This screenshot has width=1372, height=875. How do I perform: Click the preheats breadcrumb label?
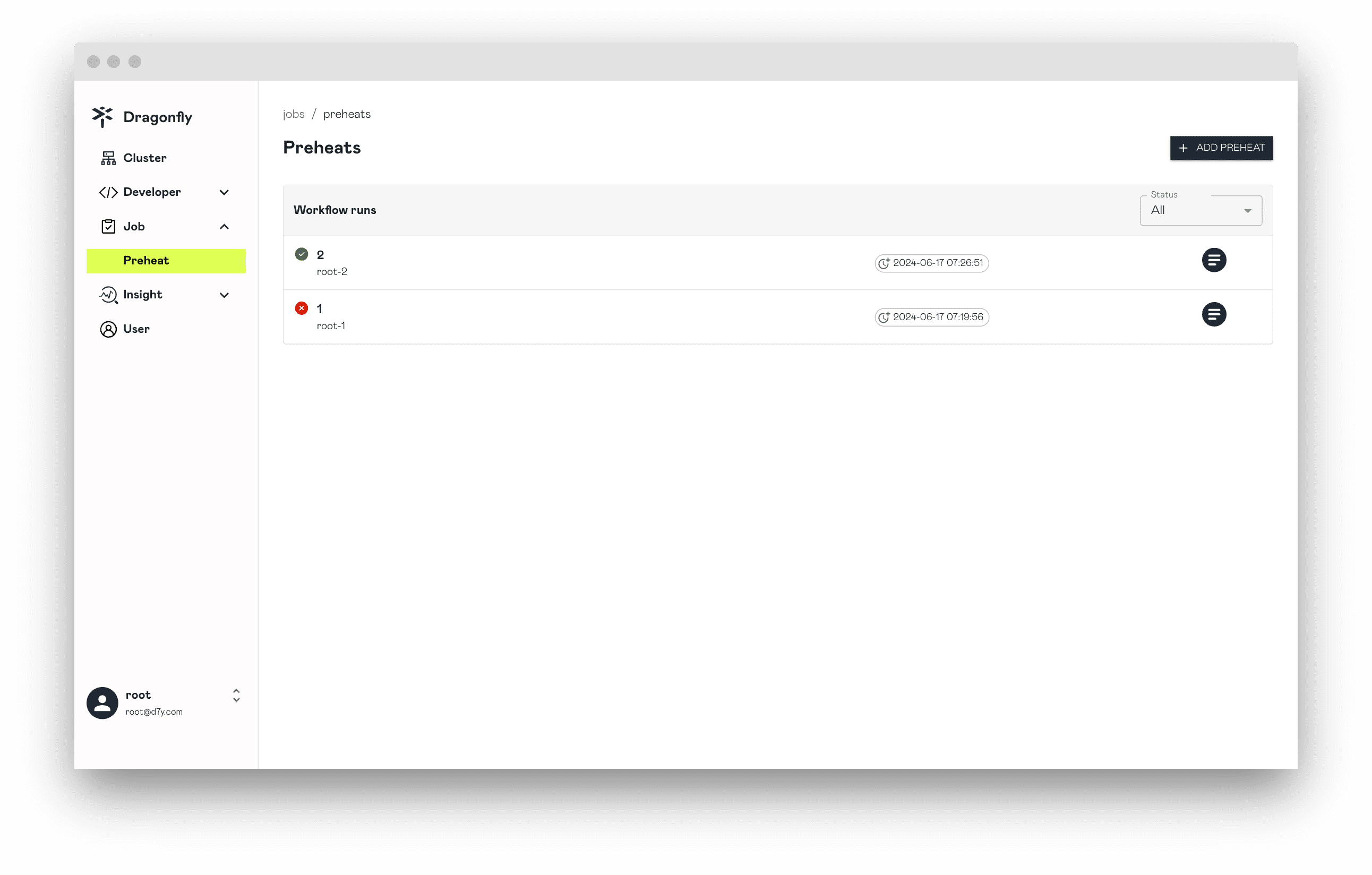(x=347, y=114)
